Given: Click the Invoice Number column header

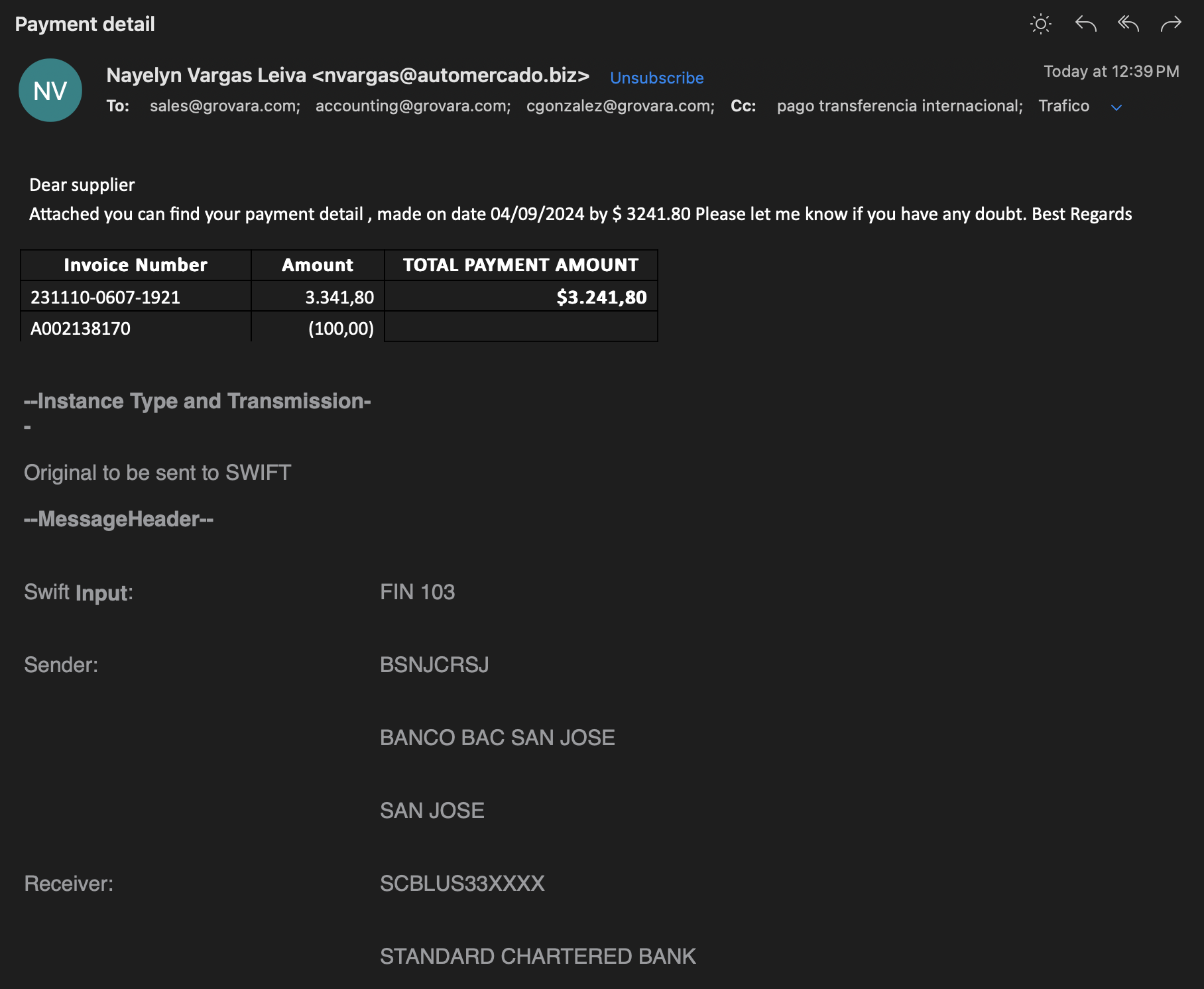Looking at the screenshot, I should coord(136,265).
